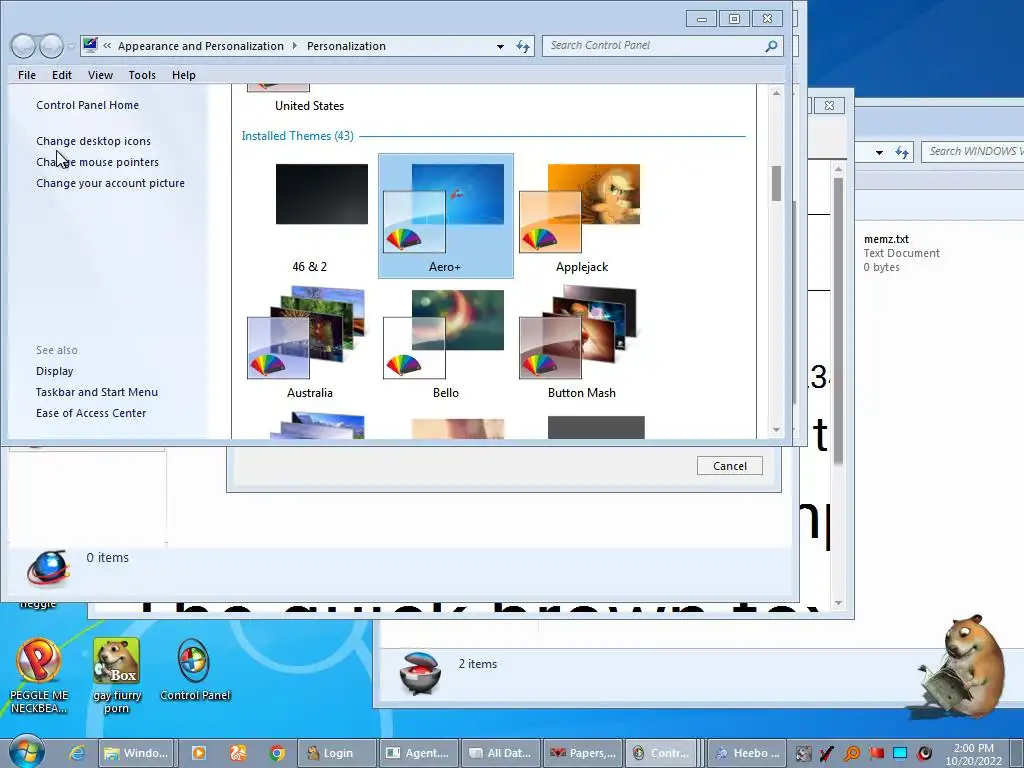Image resolution: width=1024 pixels, height=768 pixels.
Task: Expand address dropdown in background Explorer window
Action: pyautogui.click(x=879, y=152)
